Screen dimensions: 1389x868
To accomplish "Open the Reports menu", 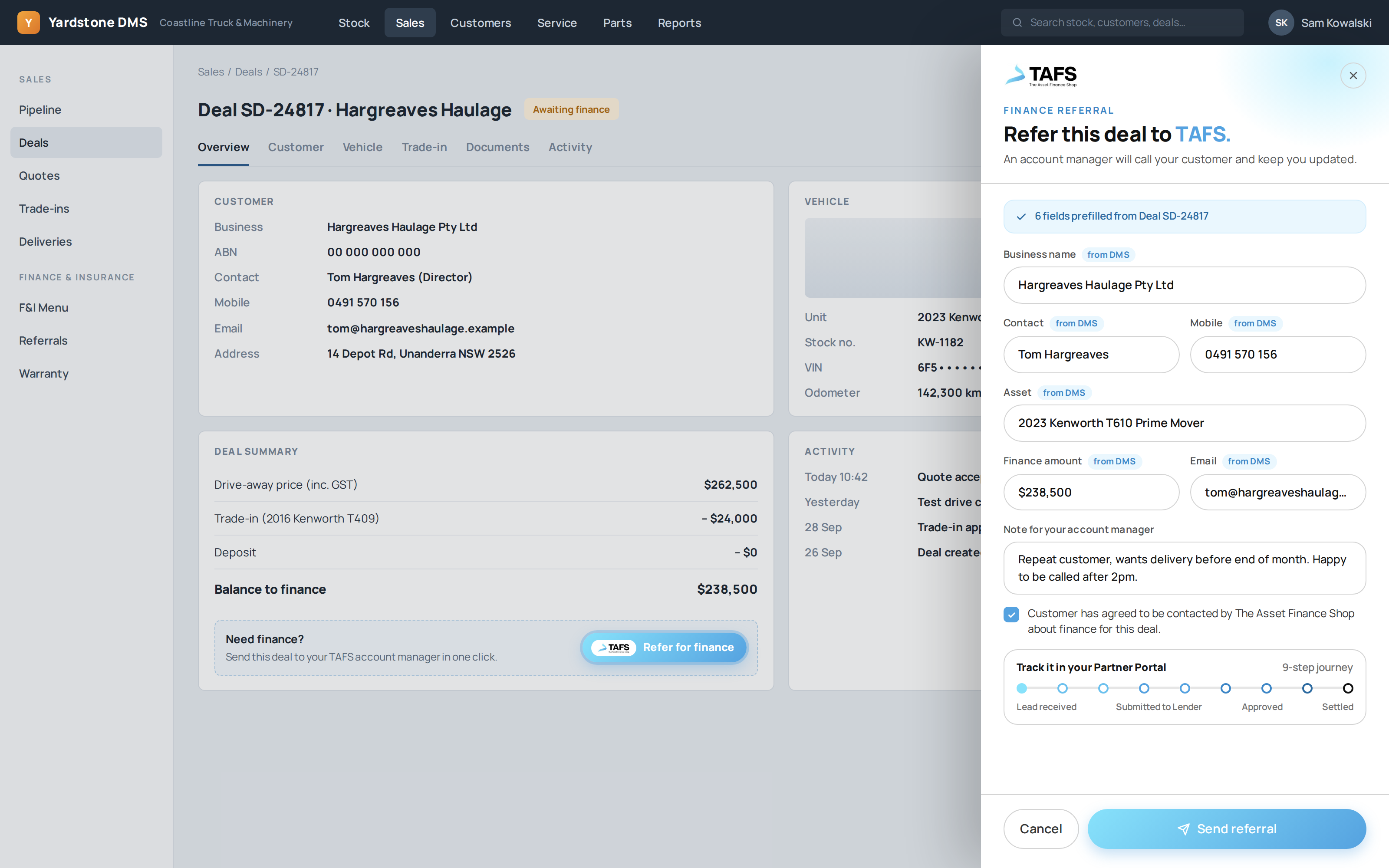I will tap(679, 23).
